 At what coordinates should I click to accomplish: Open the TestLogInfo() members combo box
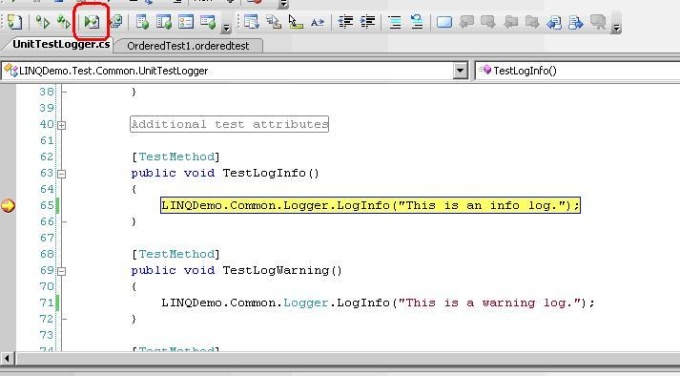click(x=578, y=71)
